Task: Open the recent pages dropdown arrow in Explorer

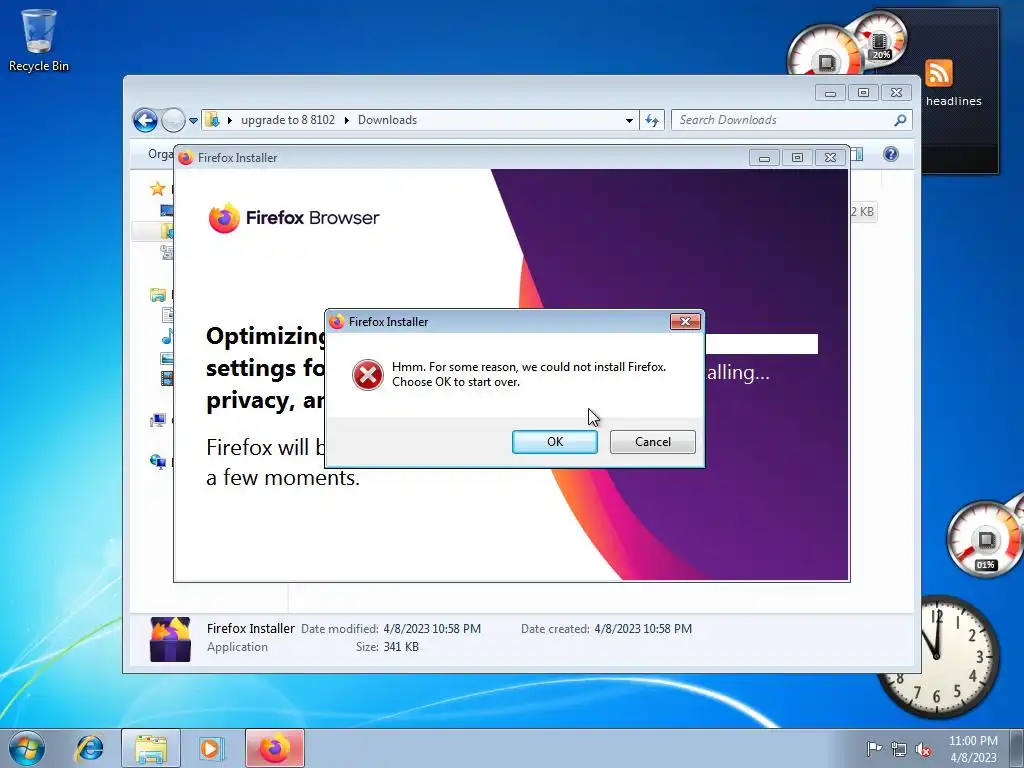Action: click(193, 120)
